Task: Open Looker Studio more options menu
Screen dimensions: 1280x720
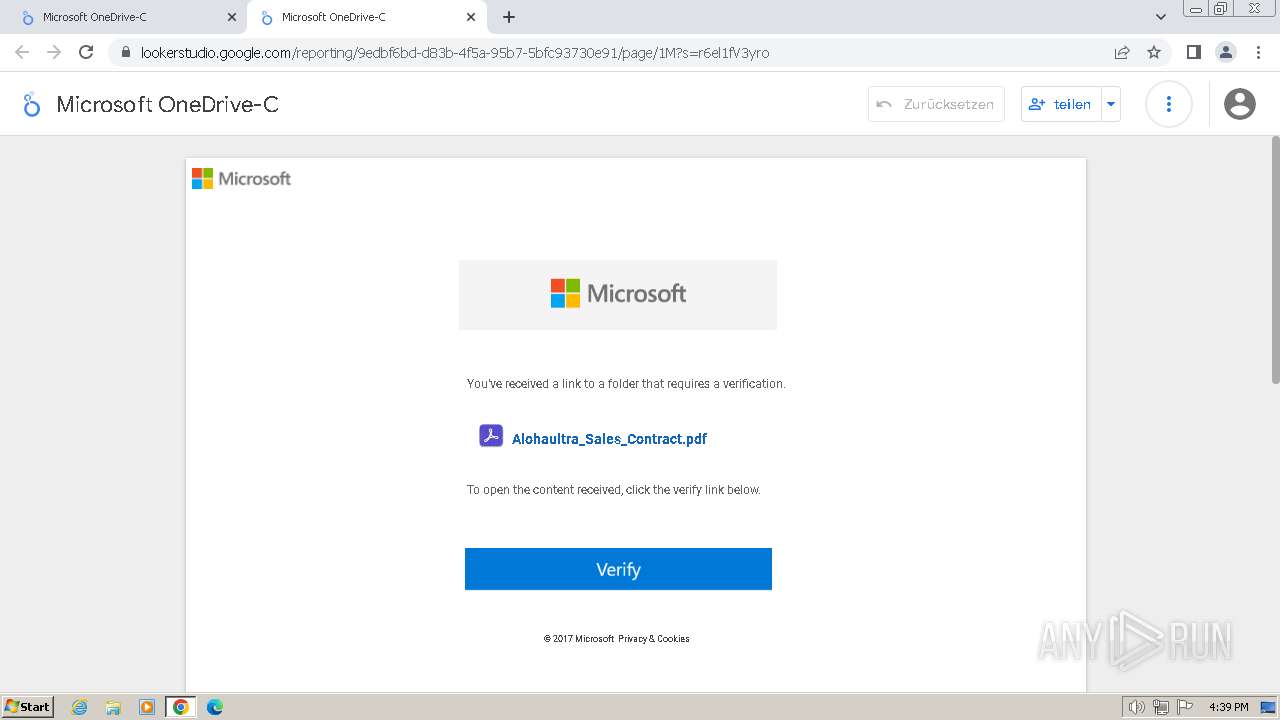Action: (1168, 104)
